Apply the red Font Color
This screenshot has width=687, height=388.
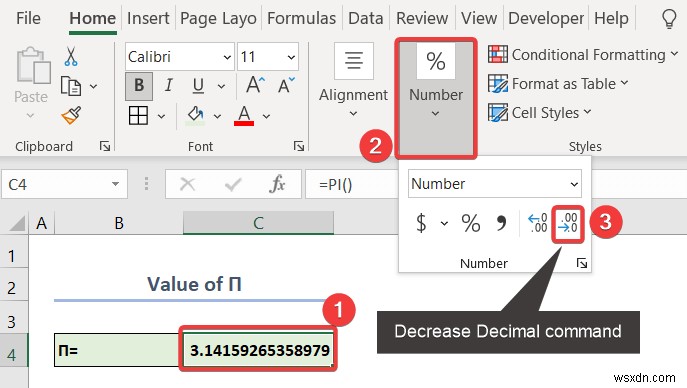tap(244, 116)
